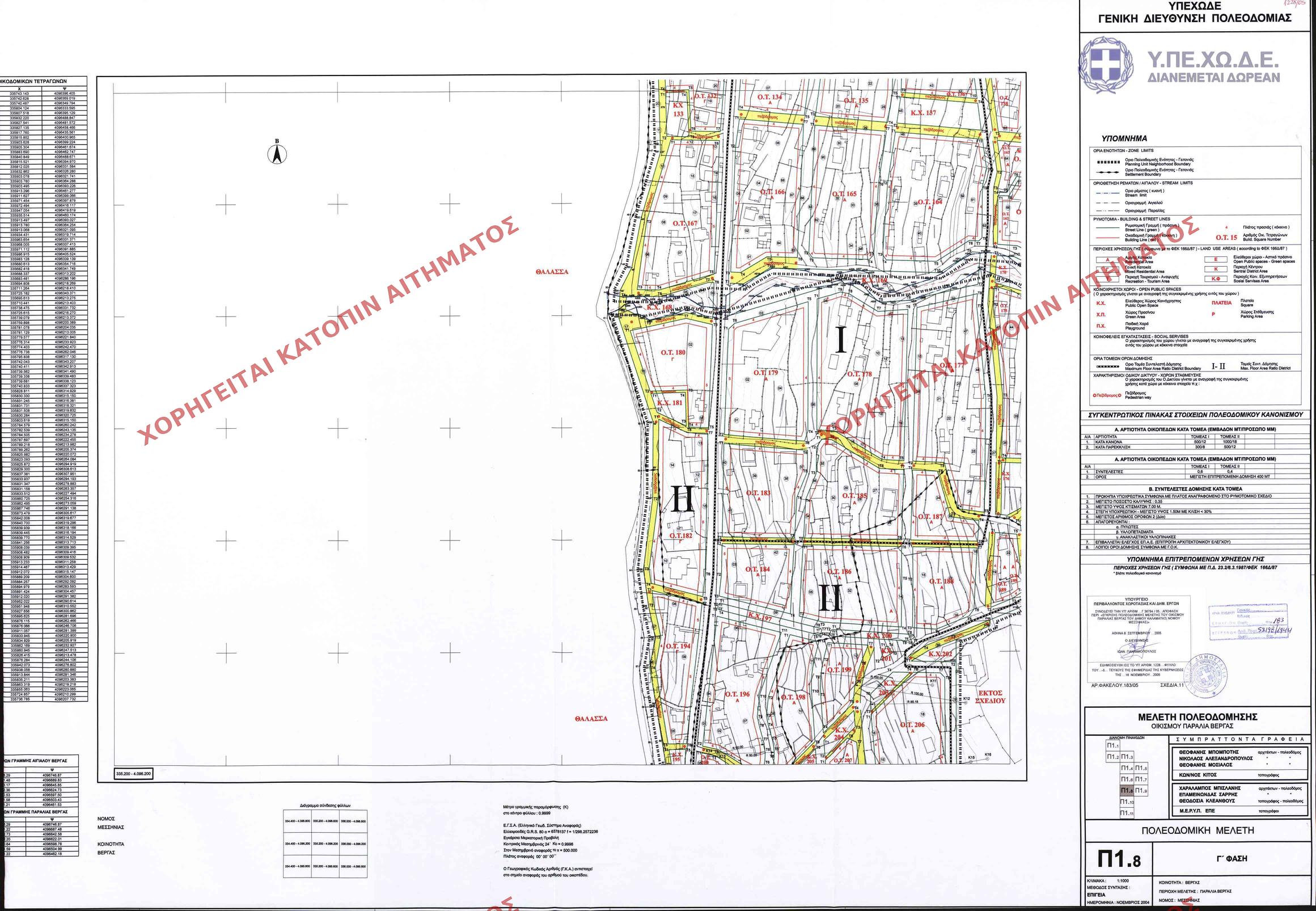Click the ΥΠΟΜΝΗΜΑ legend heading
The image size is (1316, 911).
1124,138
